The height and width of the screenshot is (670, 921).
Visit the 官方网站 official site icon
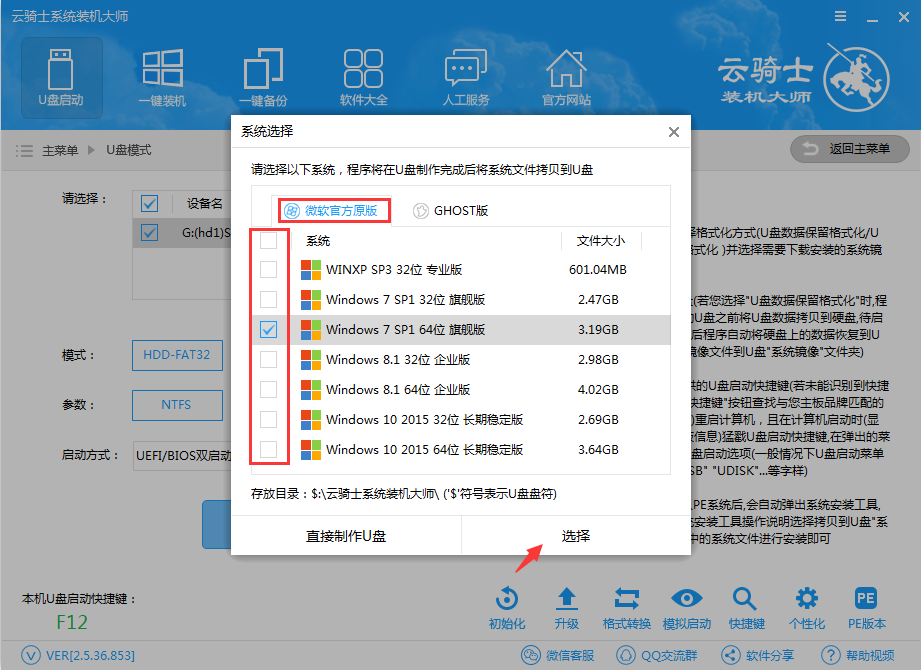[566, 77]
